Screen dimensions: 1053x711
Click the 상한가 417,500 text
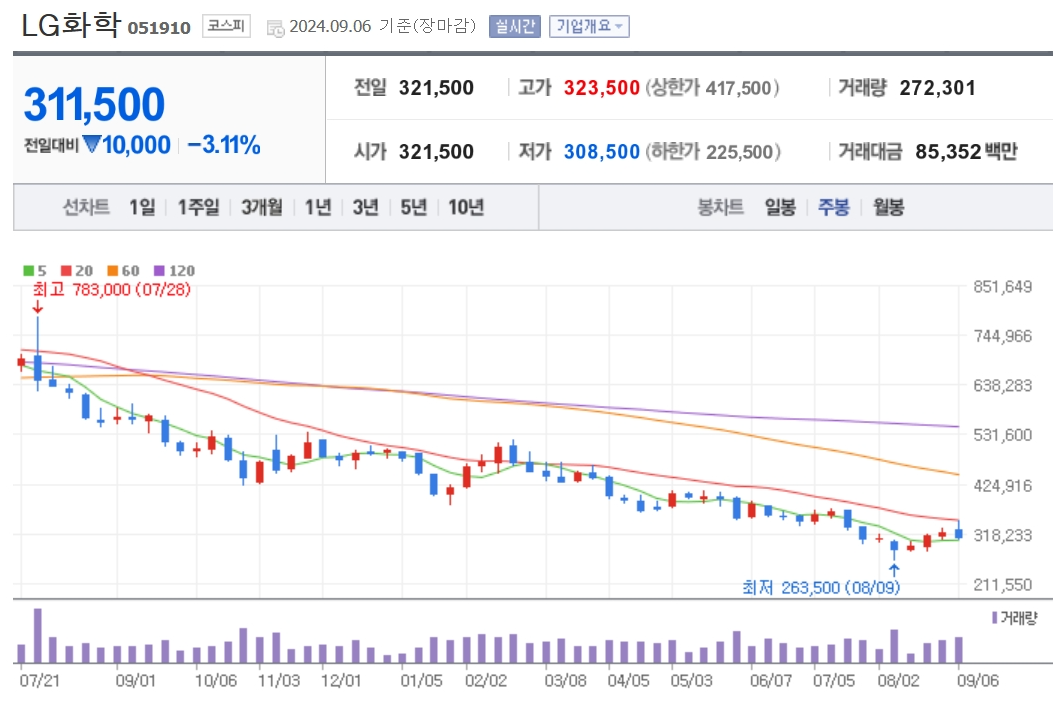click(x=712, y=88)
